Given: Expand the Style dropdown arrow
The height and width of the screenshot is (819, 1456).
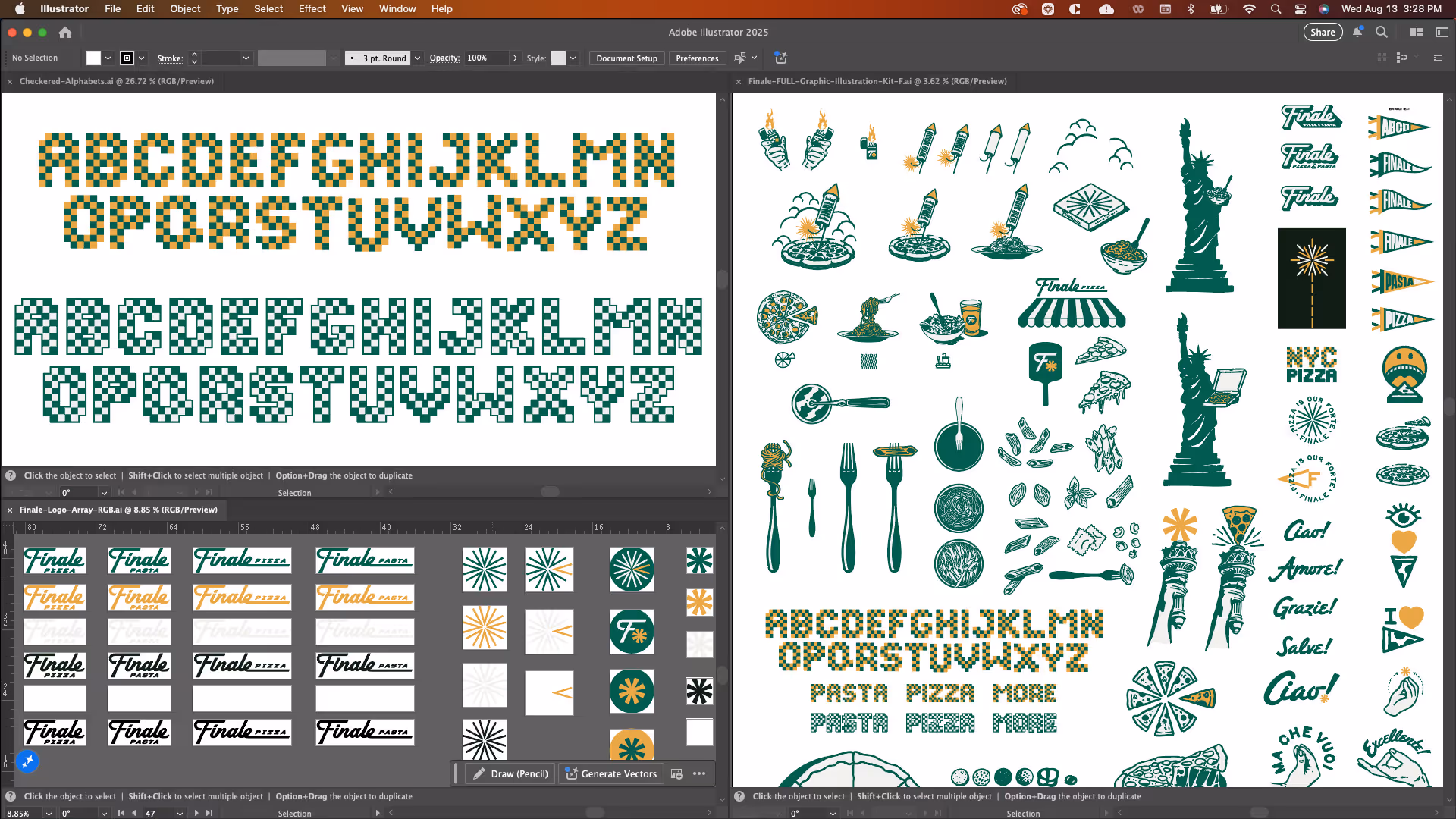Looking at the screenshot, I should pyautogui.click(x=573, y=58).
